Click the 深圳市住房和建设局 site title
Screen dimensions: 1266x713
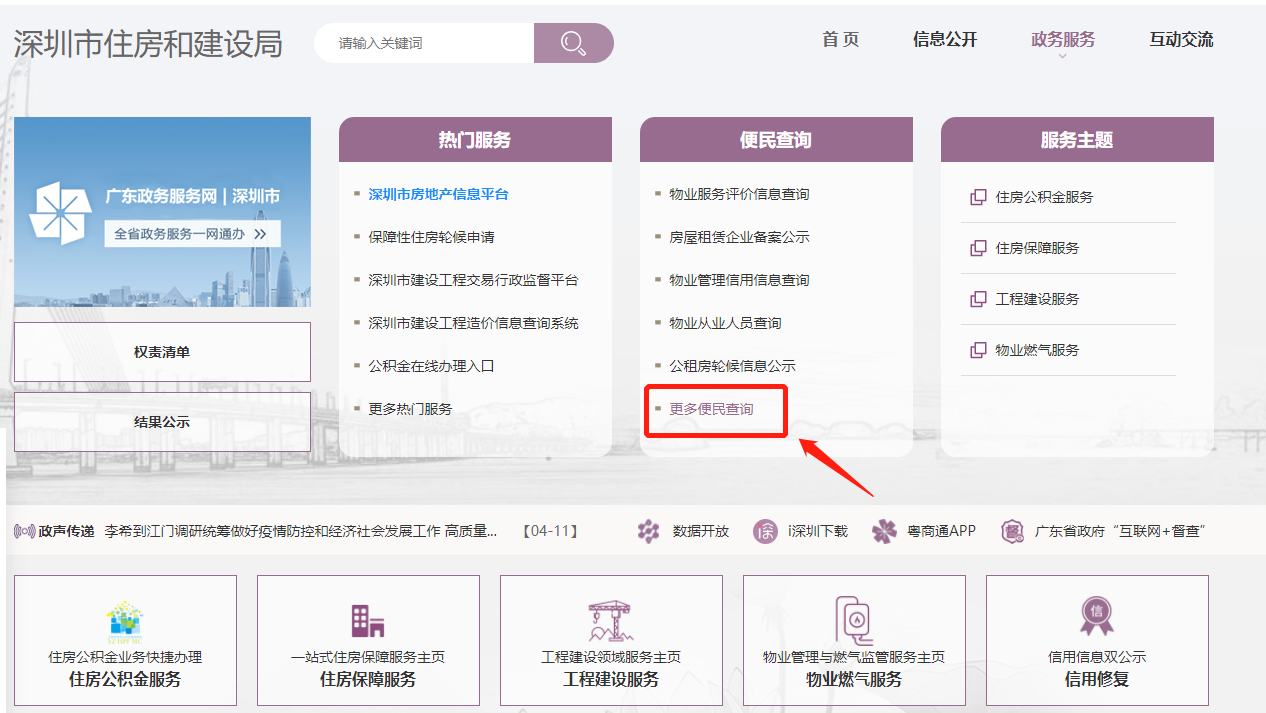(148, 44)
